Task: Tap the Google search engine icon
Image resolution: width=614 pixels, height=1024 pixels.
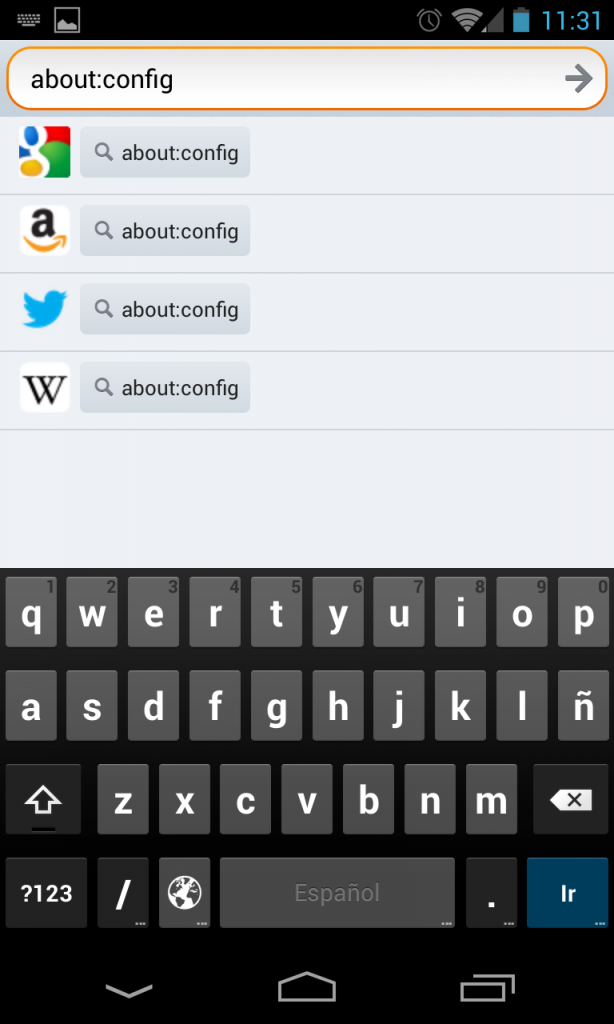Action: [45, 152]
